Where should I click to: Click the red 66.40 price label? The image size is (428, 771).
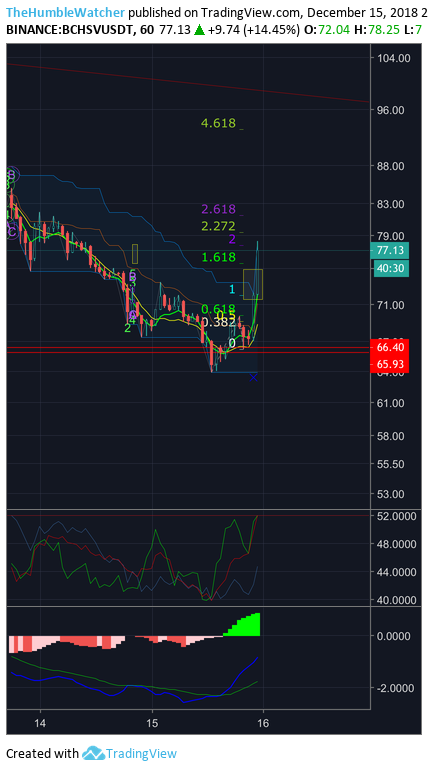coord(390,347)
